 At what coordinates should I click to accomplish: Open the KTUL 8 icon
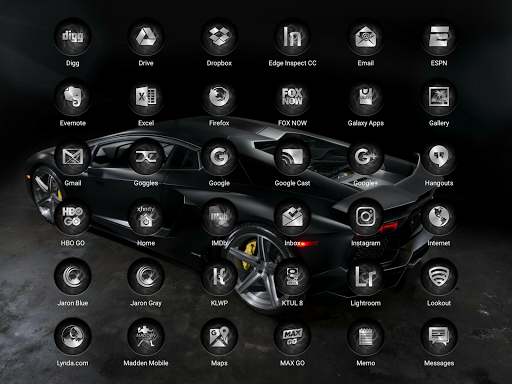tap(292, 277)
